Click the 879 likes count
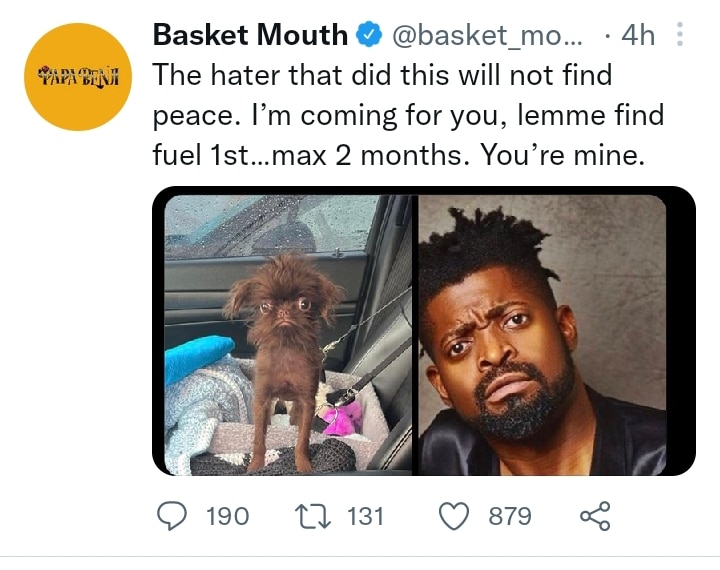This screenshot has width=720, height=570. (510, 516)
